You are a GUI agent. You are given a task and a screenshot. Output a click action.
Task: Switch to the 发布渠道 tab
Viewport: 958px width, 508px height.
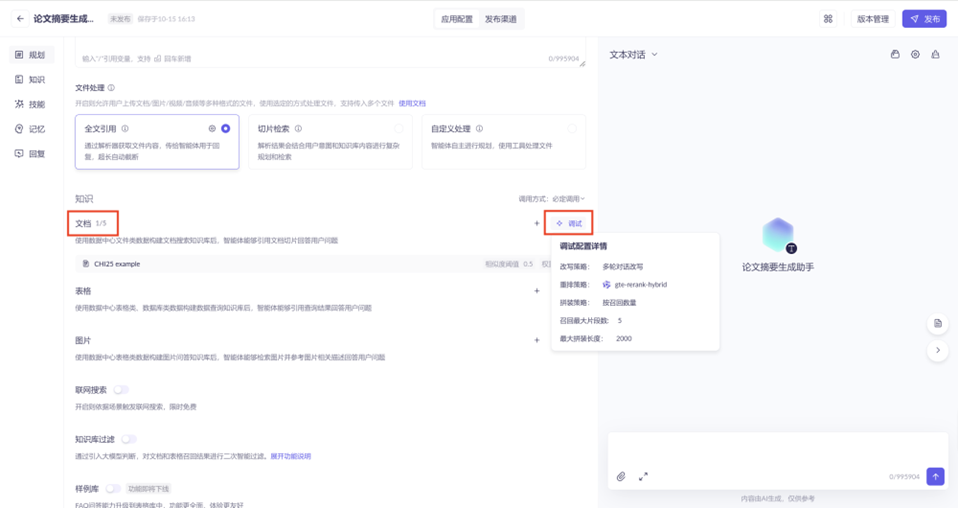pyautogui.click(x=500, y=19)
